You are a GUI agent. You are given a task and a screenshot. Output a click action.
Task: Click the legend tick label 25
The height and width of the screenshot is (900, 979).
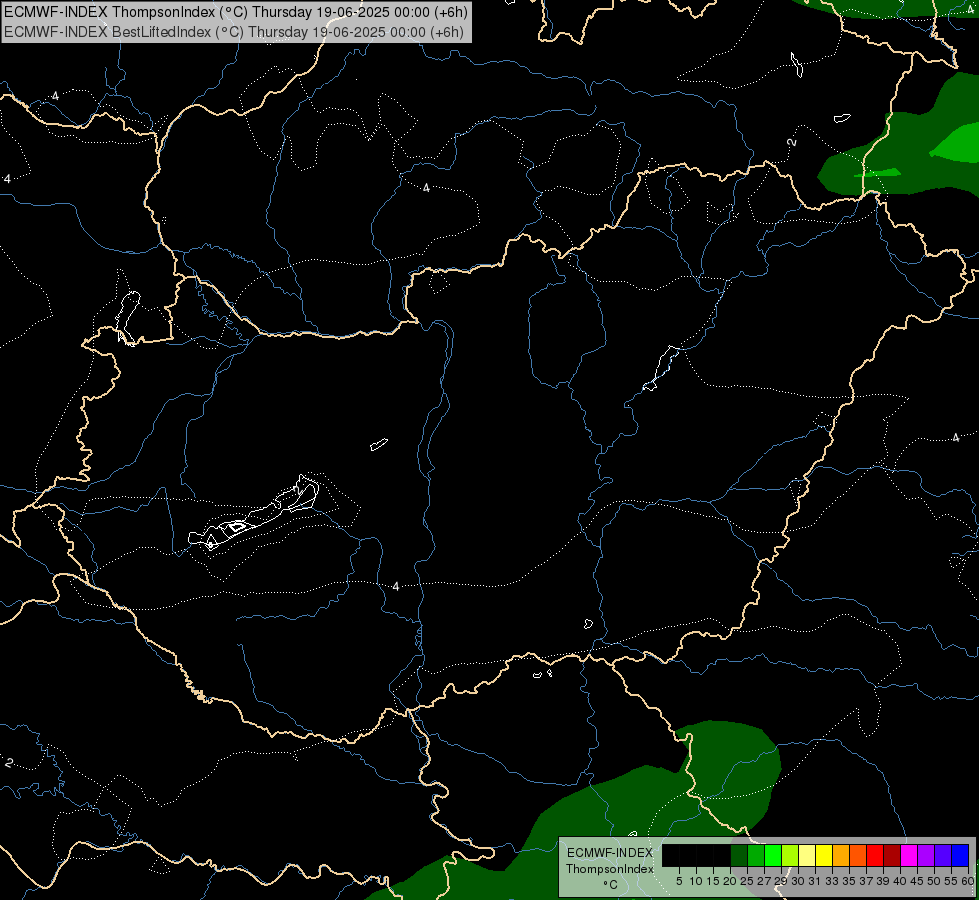[747, 881]
